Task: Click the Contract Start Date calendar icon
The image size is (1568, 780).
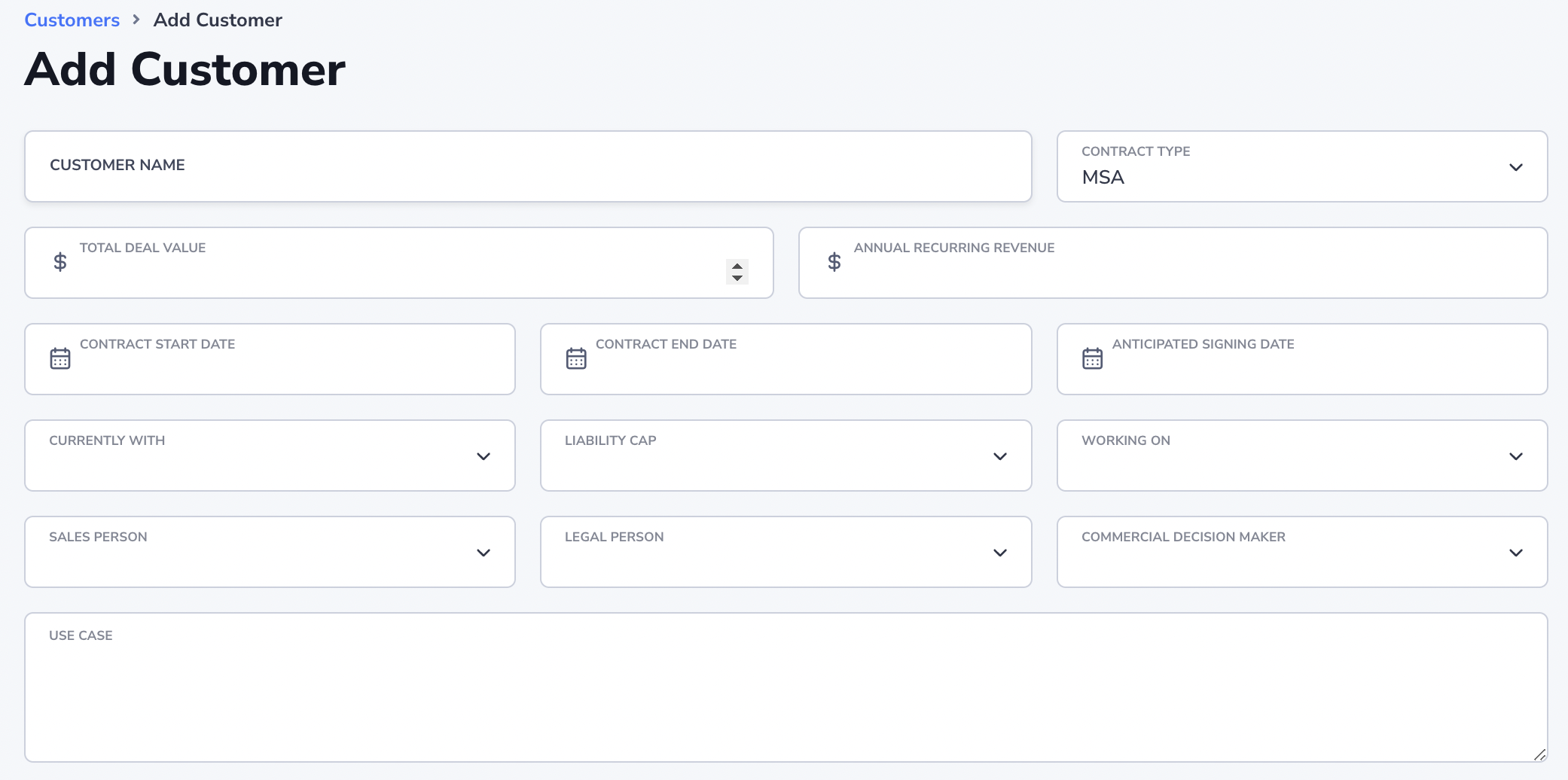Action: [x=60, y=358]
